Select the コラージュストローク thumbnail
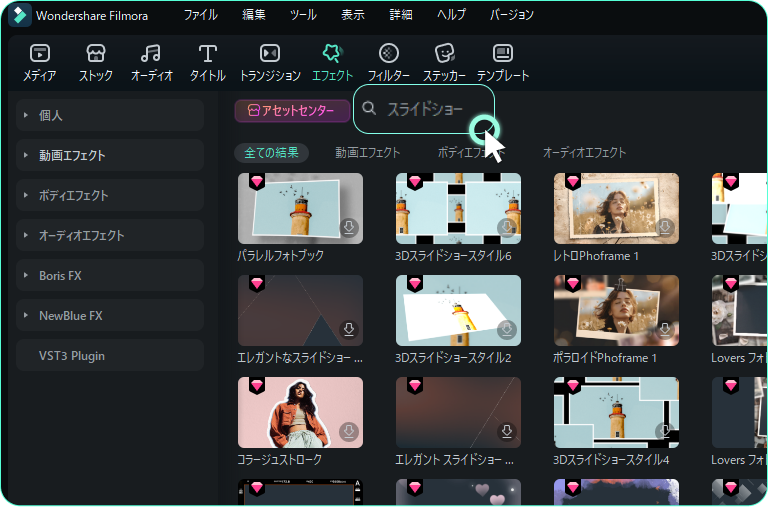The width and height of the screenshot is (768, 507). click(x=300, y=412)
